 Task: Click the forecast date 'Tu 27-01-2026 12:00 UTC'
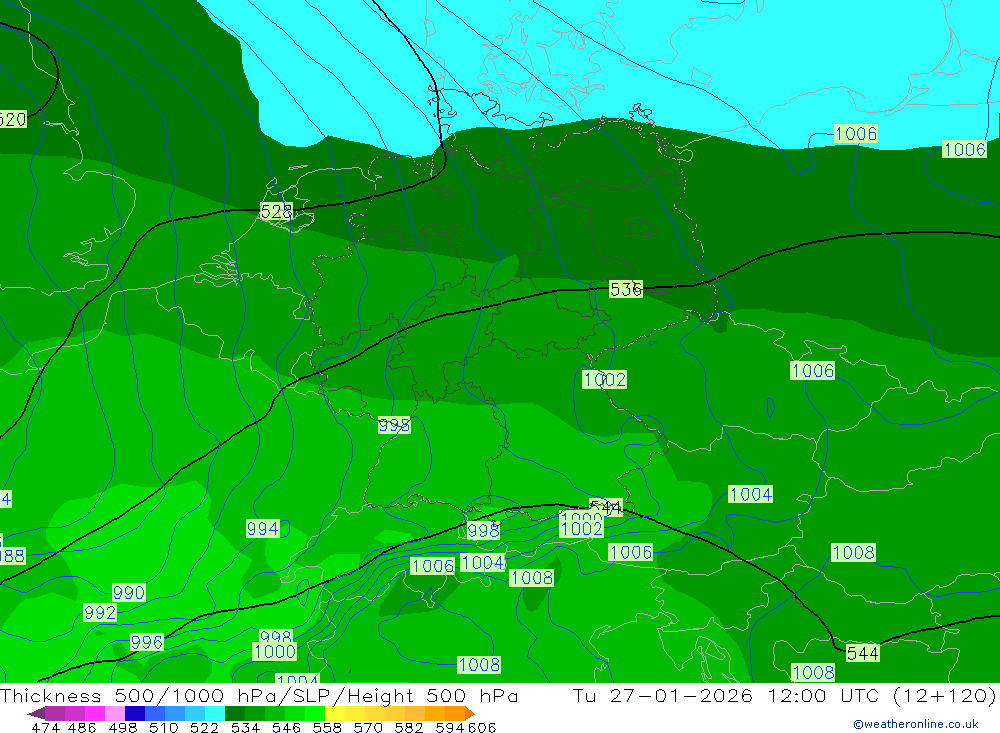pyautogui.click(x=726, y=695)
